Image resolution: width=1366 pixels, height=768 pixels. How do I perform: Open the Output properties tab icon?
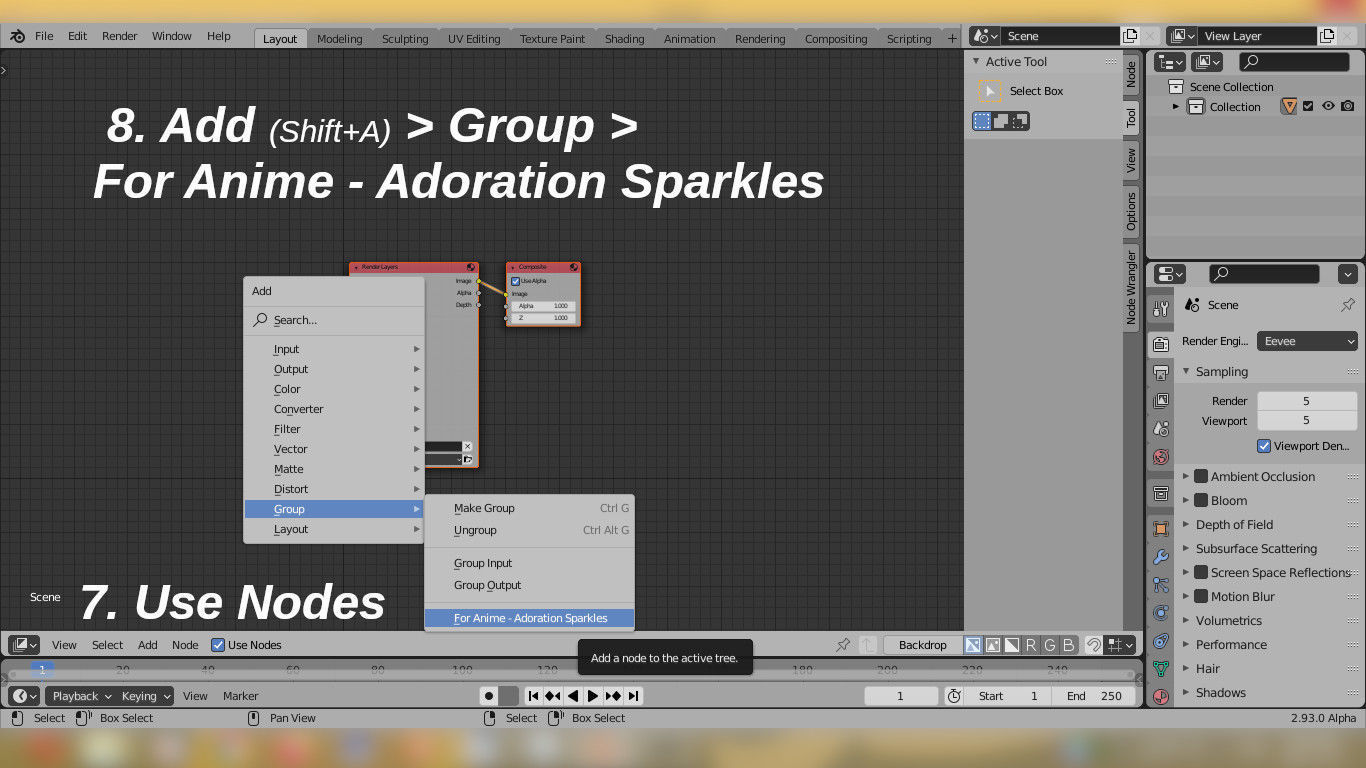(x=1160, y=373)
